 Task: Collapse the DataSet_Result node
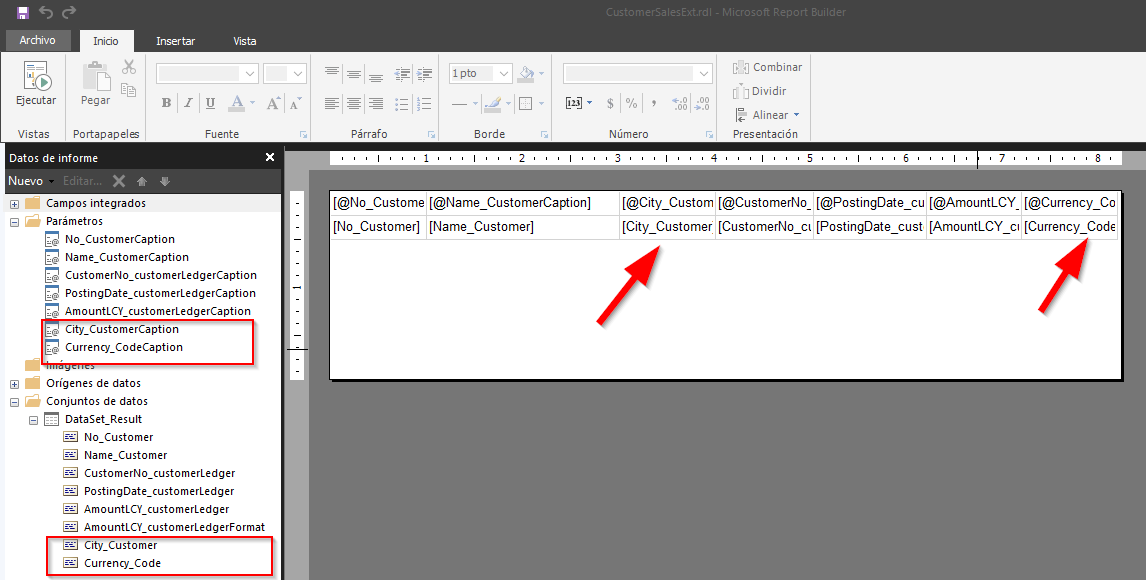[x=33, y=420]
